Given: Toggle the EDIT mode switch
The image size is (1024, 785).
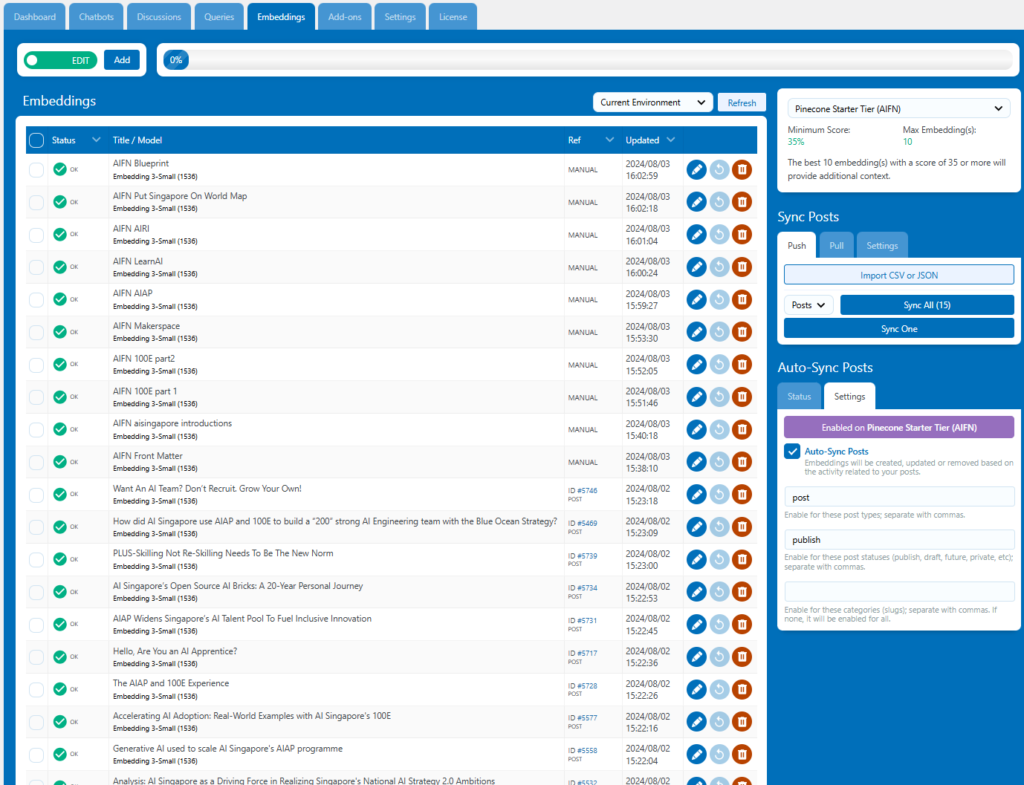Looking at the screenshot, I should click(60, 60).
